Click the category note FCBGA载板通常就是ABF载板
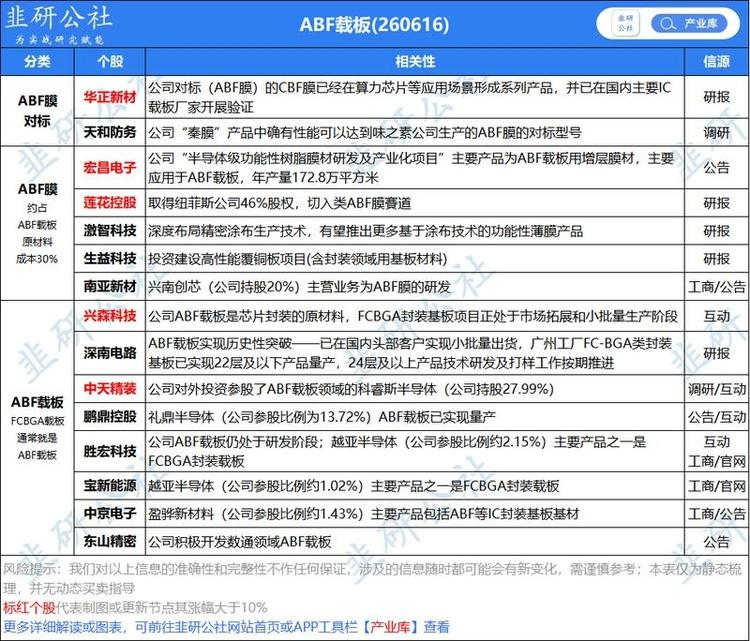 click(37, 438)
